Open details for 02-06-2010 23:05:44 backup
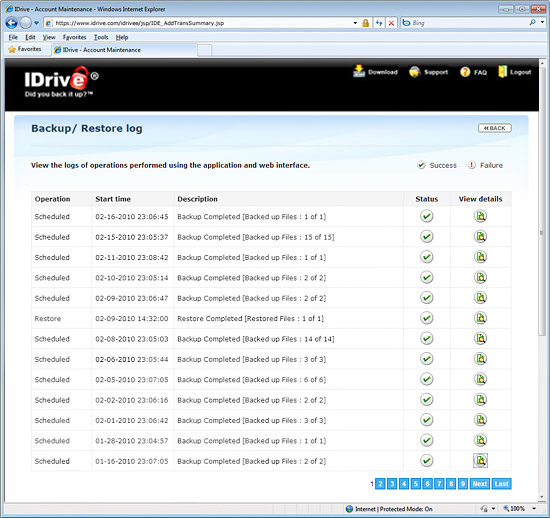Image resolution: width=550 pixels, height=518 pixels. [480, 359]
